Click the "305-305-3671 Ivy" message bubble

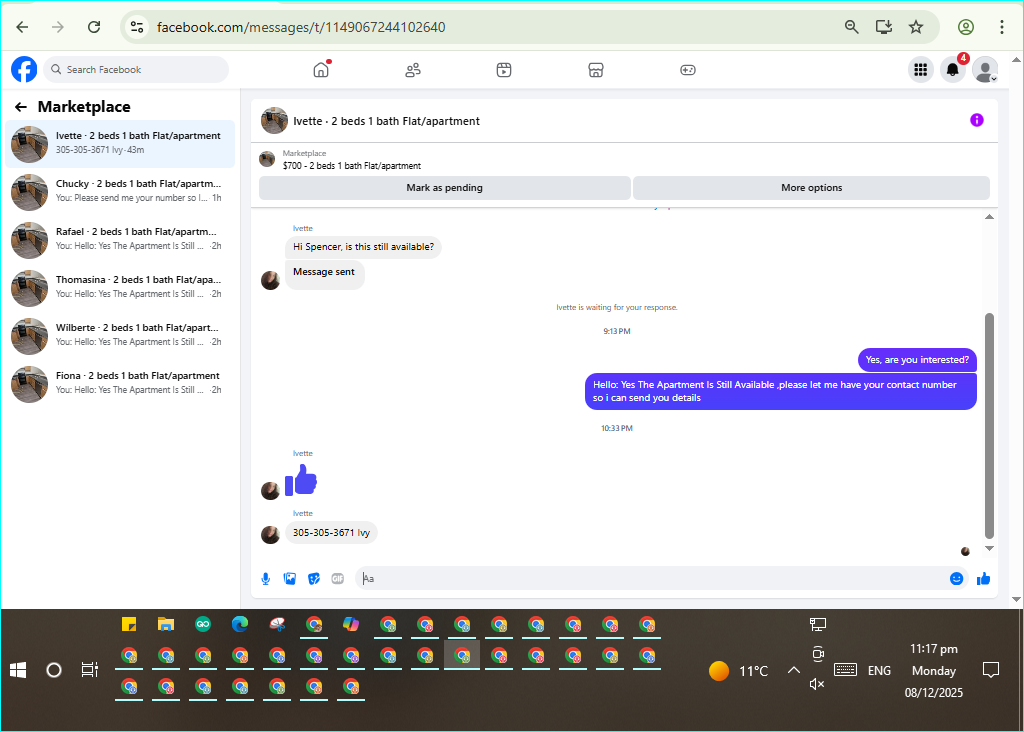coord(331,533)
